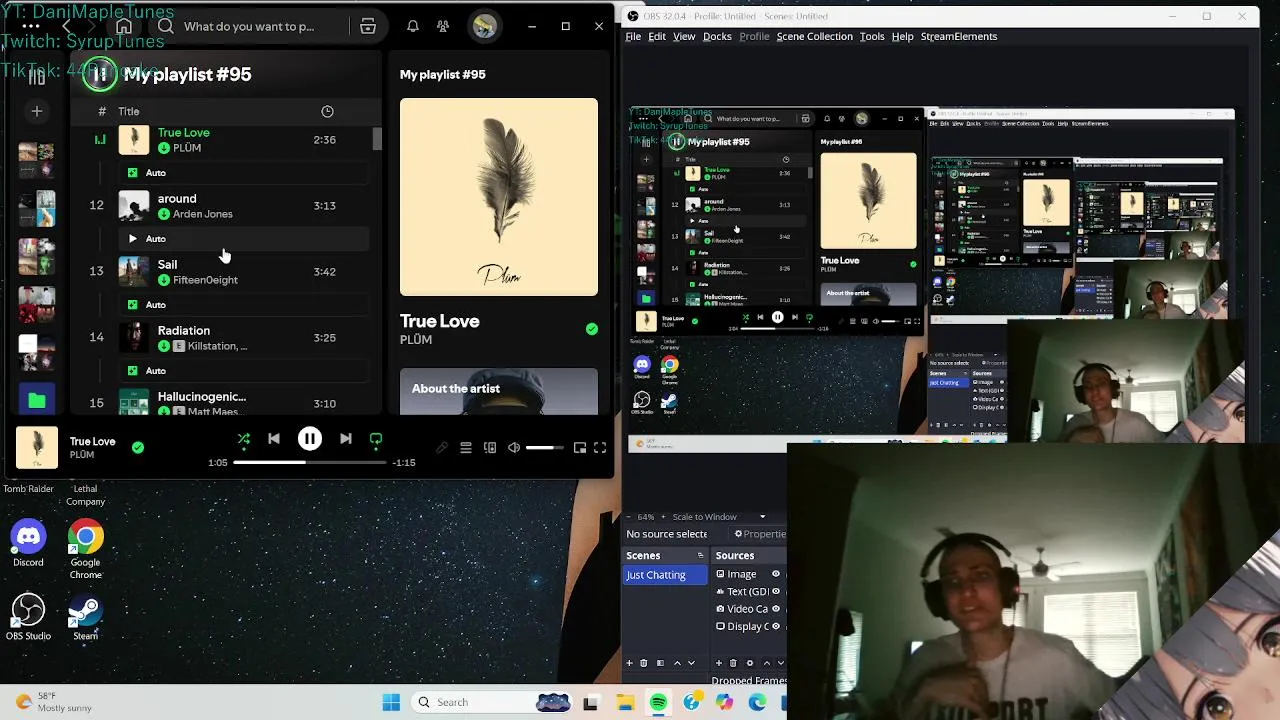Go to Spotify Home
This screenshot has width=1280, height=720.
(124, 26)
